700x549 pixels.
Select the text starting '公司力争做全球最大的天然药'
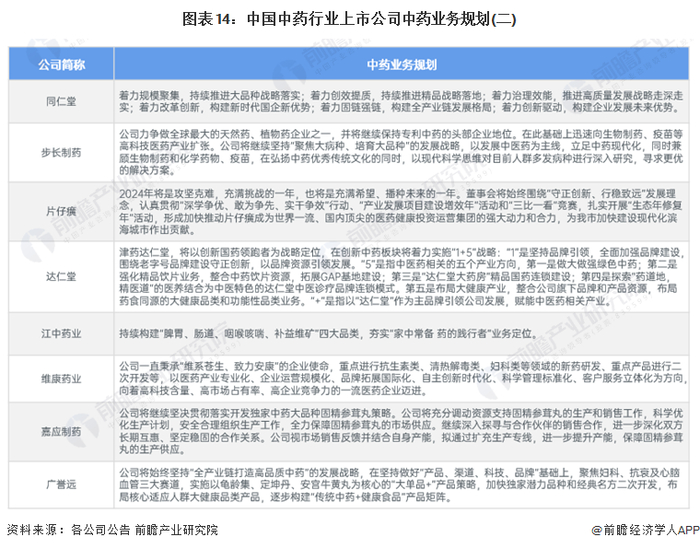coord(401,152)
